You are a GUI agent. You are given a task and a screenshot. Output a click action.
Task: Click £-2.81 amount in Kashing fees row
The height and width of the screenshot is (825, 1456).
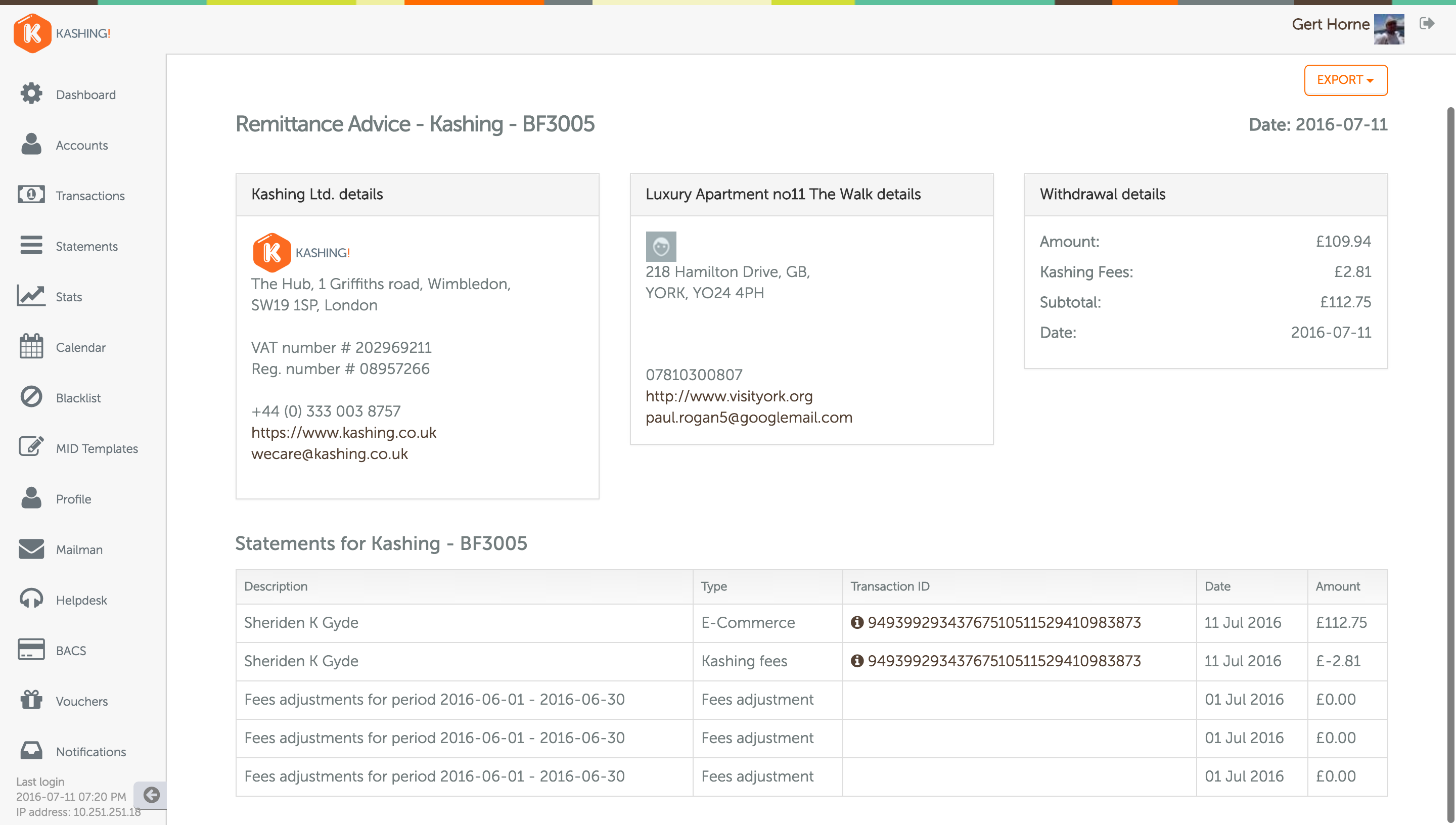(x=1338, y=661)
